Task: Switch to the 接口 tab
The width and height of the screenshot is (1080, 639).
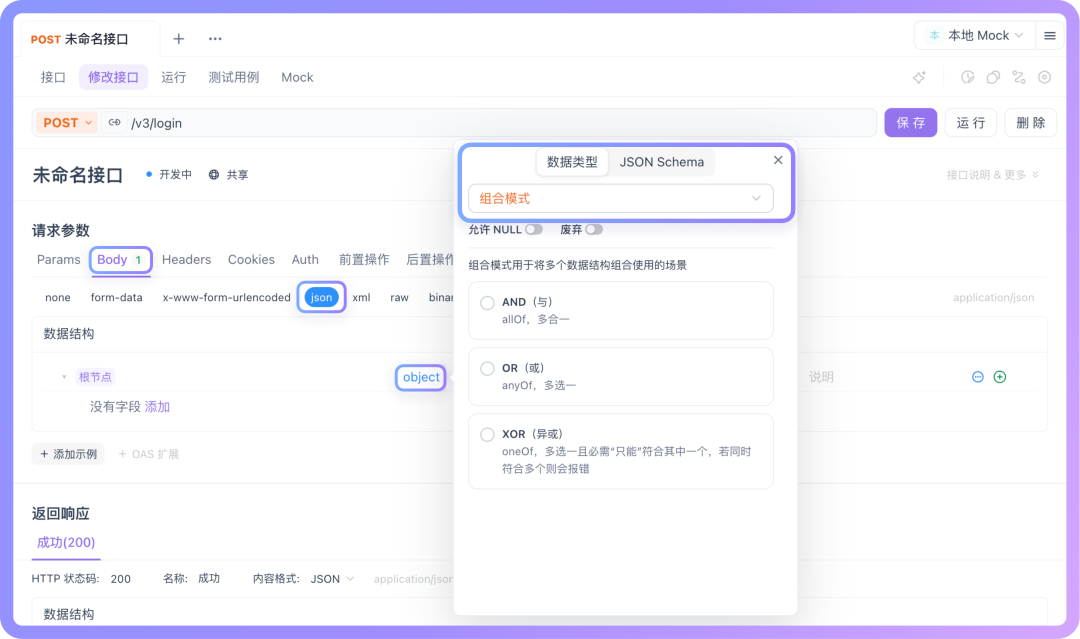Action: [x=53, y=77]
